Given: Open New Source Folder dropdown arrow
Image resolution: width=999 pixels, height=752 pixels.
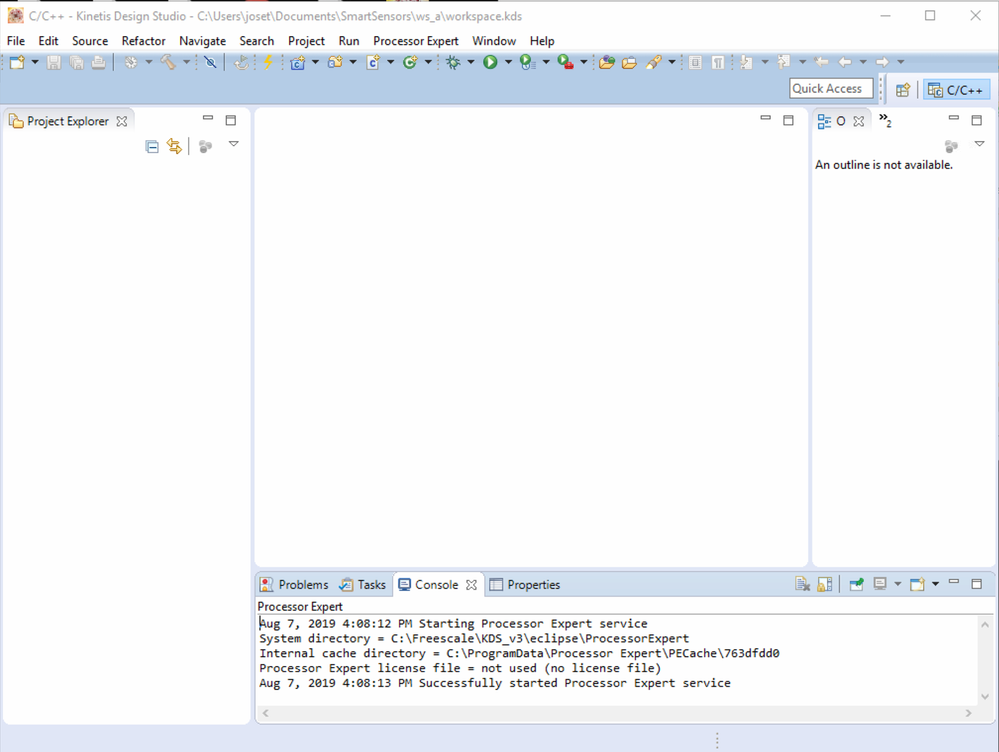Looking at the screenshot, I should tap(352, 62).
